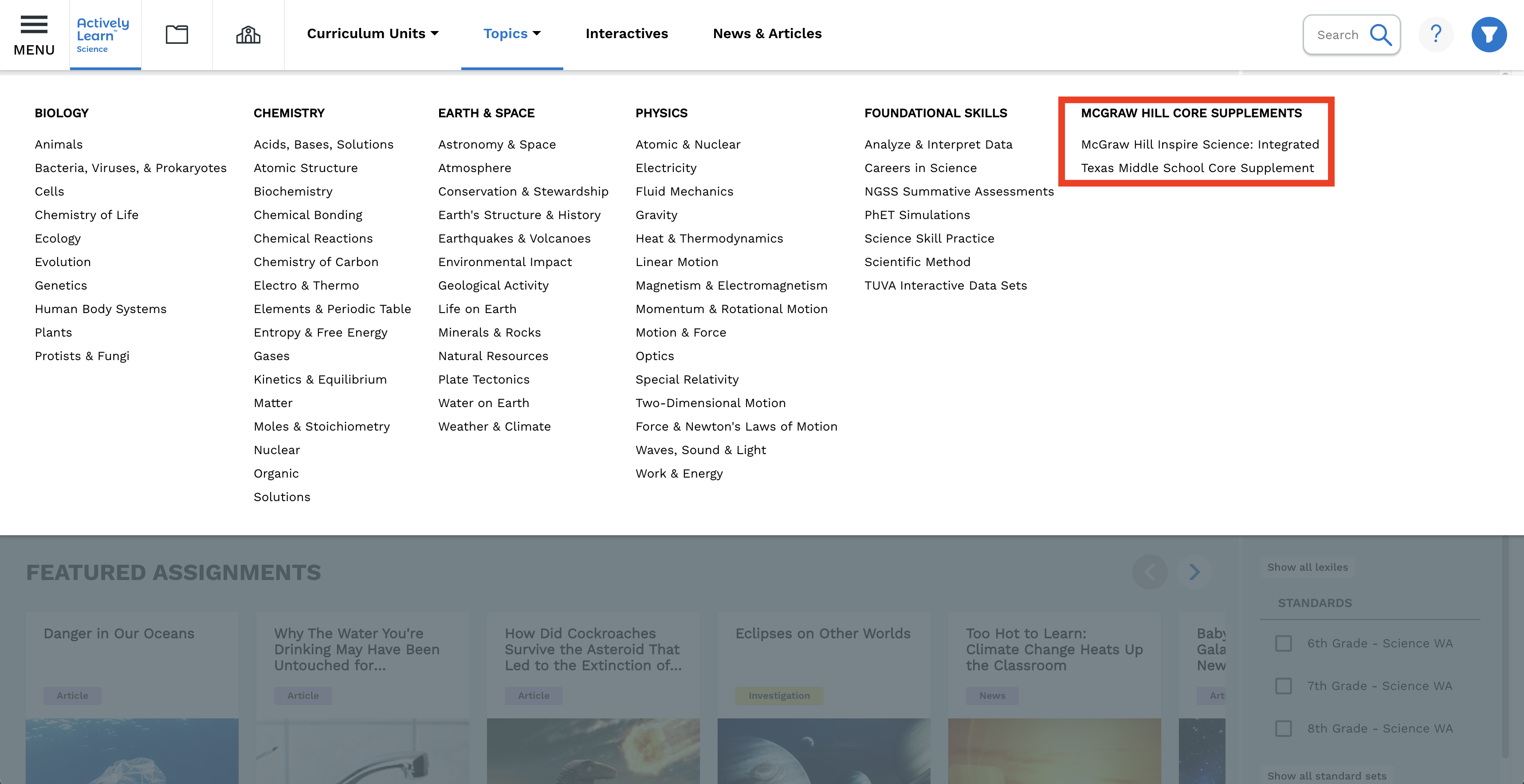Open Plate Tectonics topic
Viewport: 1524px width, 784px height.
[x=483, y=380]
